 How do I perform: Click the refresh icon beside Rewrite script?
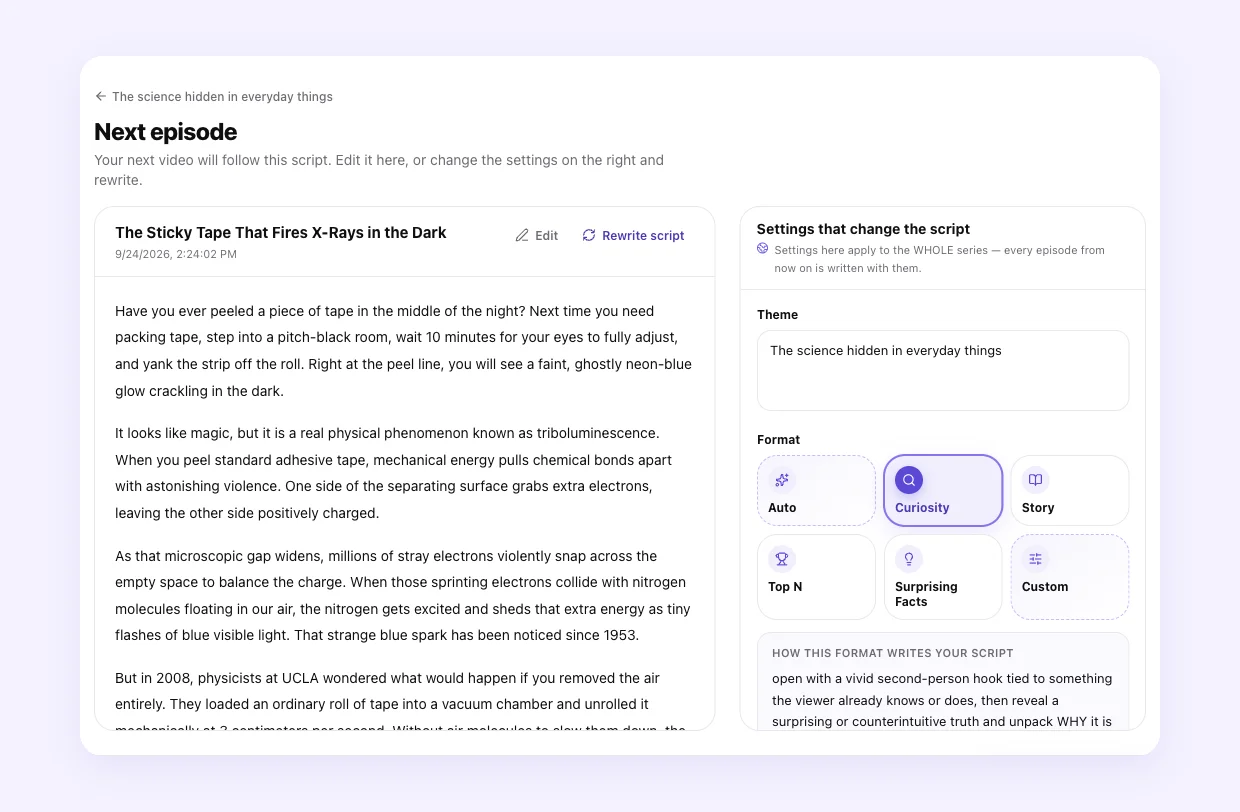pyautogui.click(x=589, y=236)
